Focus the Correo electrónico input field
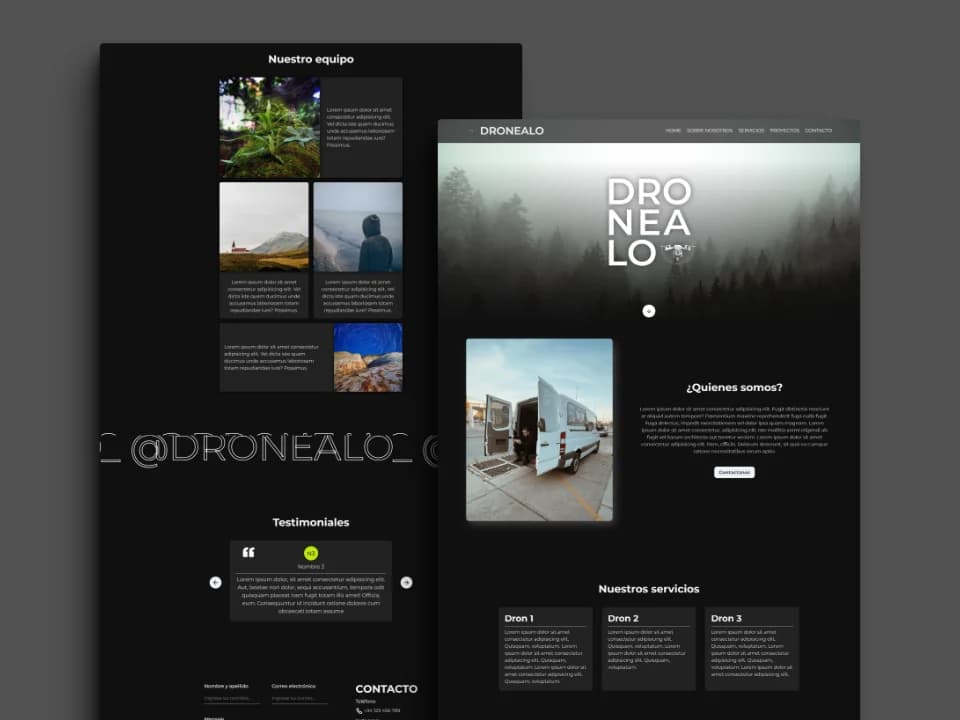The image size is (960, 720). click(299, 699)
